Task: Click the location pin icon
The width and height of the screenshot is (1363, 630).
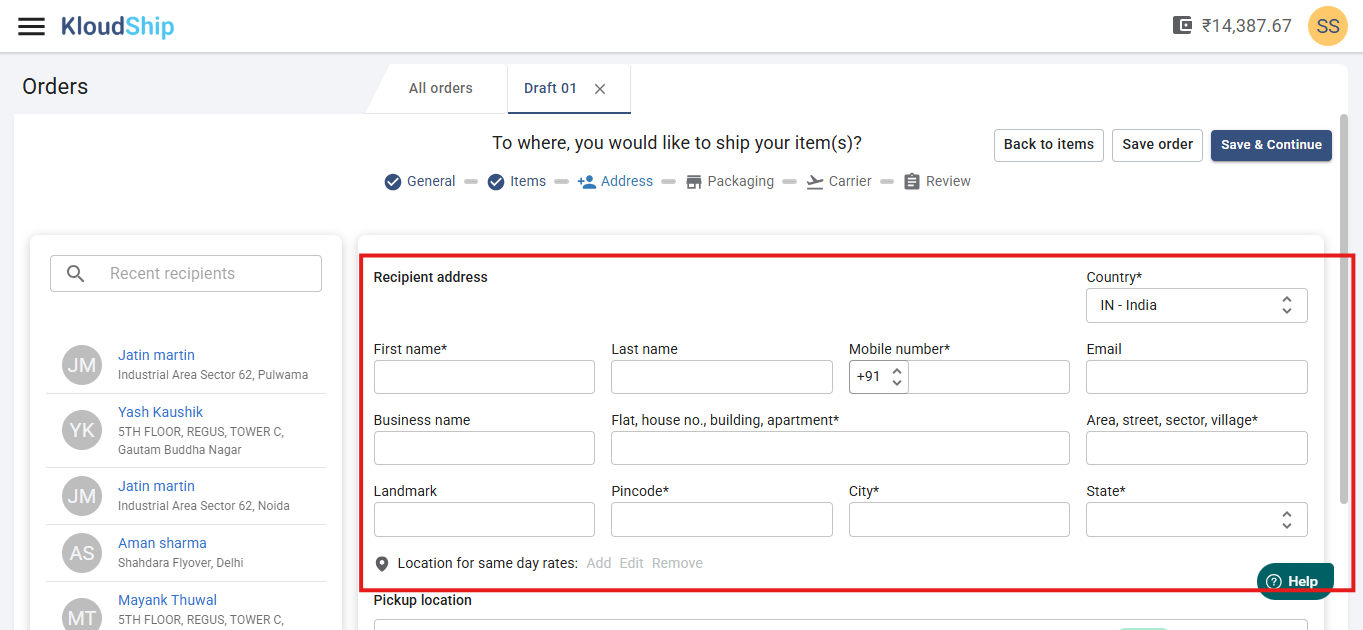Action: (382, 564)
